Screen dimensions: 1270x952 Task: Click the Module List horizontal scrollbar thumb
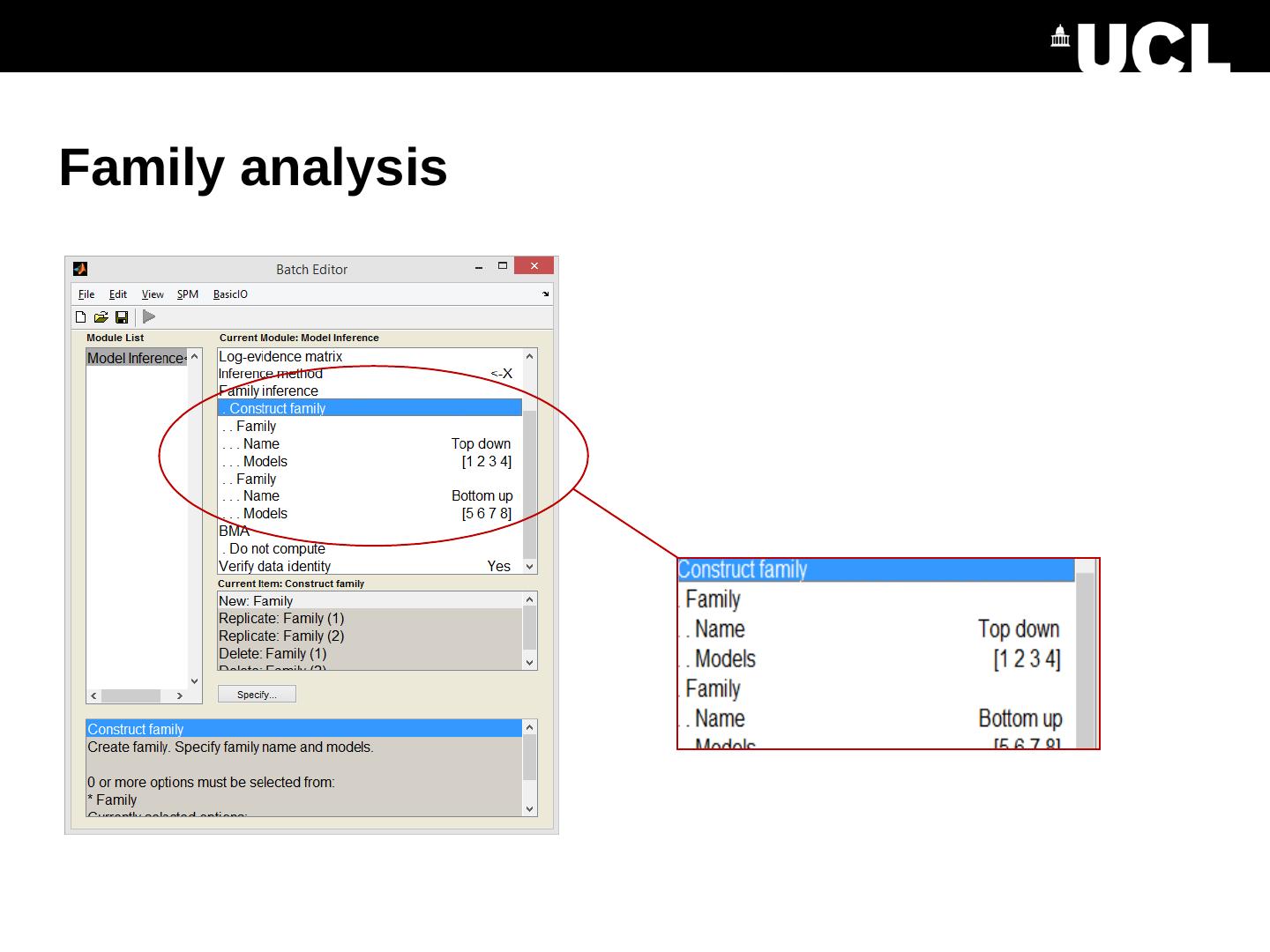coord(131,696)
